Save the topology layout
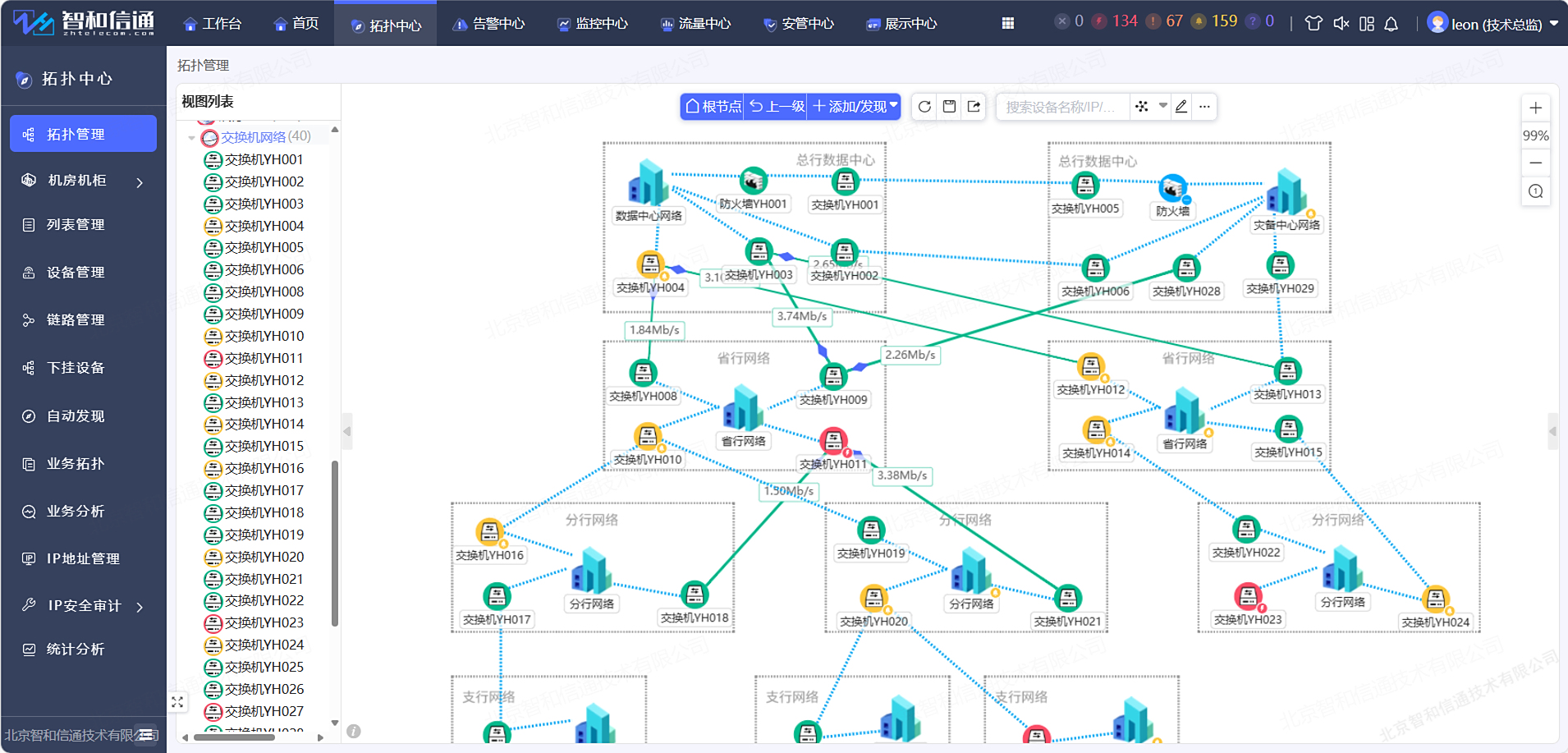This screenshot has width=1568, height=753. (949, 107)
